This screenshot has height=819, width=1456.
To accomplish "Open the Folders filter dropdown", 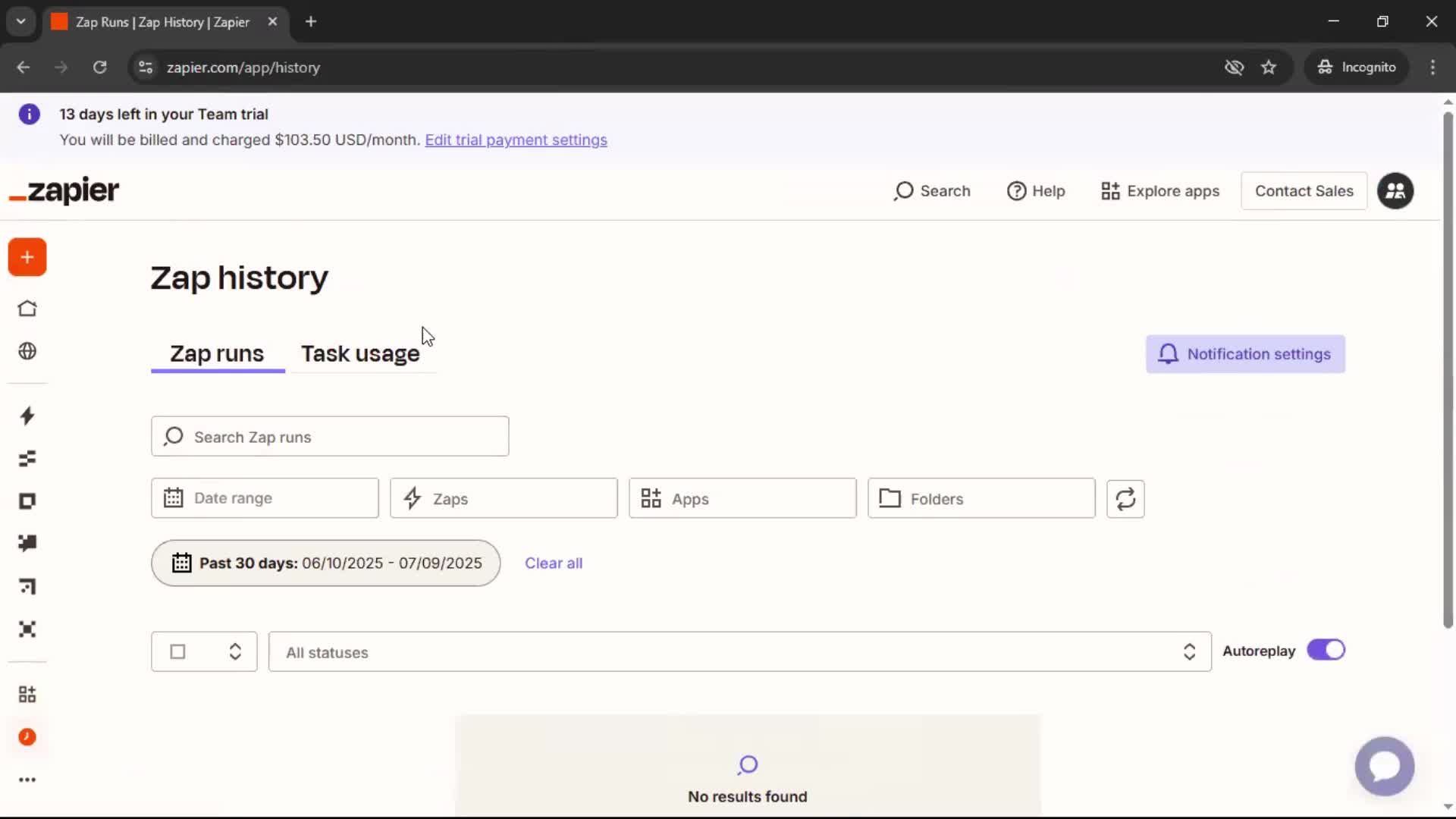I will [x=981, y=498].
